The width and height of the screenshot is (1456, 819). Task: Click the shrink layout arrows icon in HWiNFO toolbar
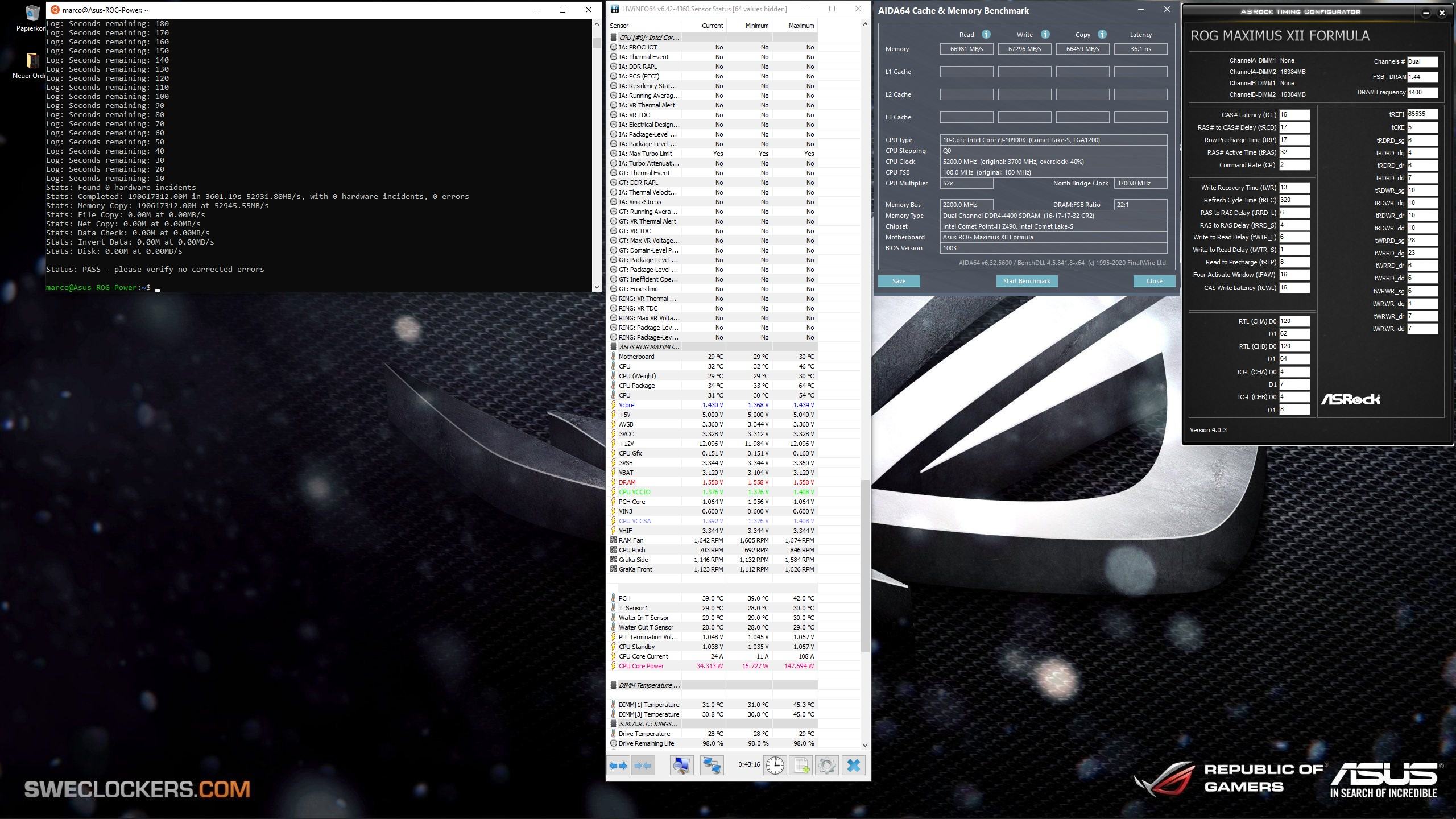(643, 766)
